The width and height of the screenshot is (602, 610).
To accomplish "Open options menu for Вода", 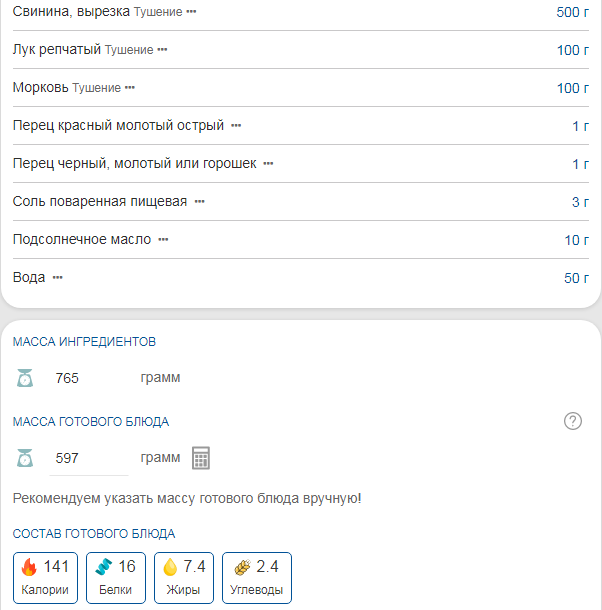I will [x=57, y=278].
